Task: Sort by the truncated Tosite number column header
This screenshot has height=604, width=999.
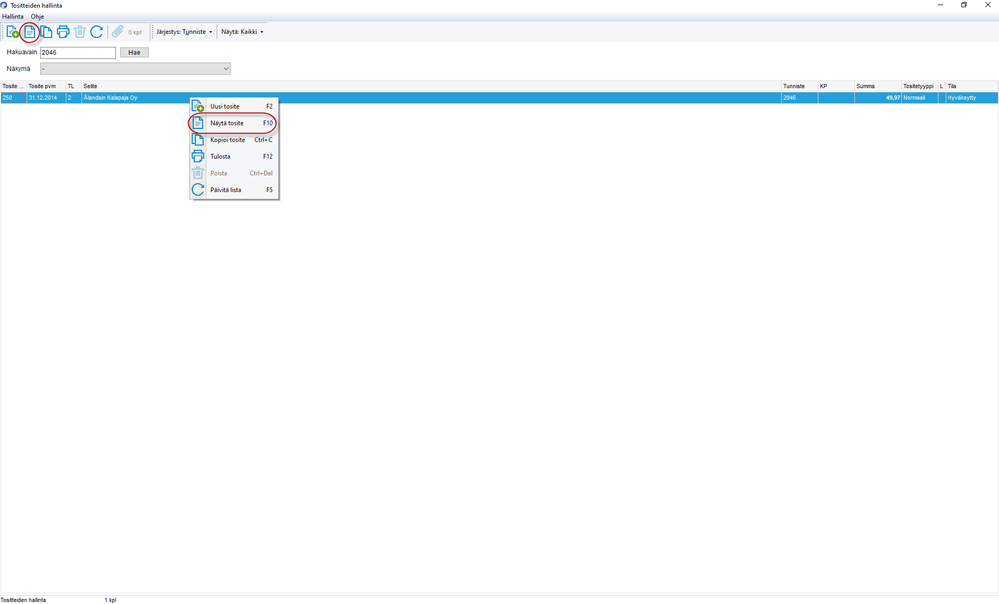Action: [13, 86]
